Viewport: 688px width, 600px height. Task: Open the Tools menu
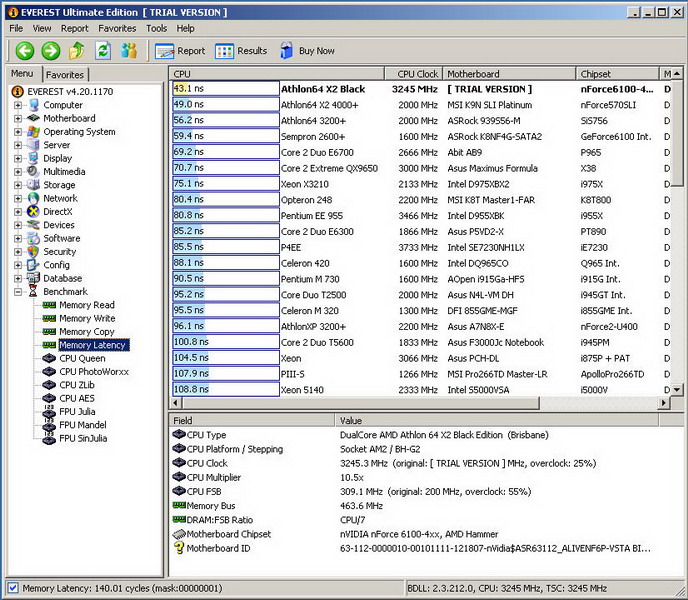pos(157,29)
